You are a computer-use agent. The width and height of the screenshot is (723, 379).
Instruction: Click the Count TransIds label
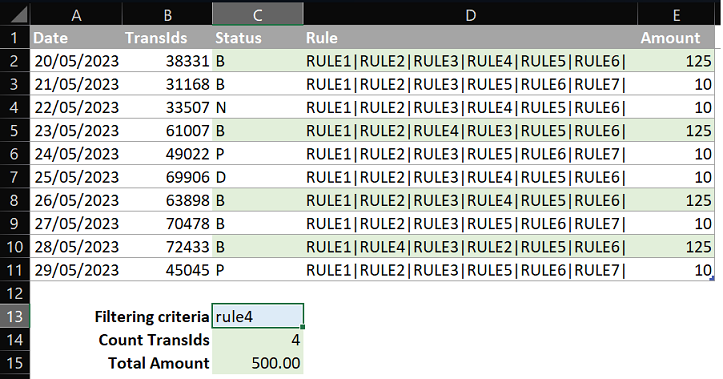(154, 340)
